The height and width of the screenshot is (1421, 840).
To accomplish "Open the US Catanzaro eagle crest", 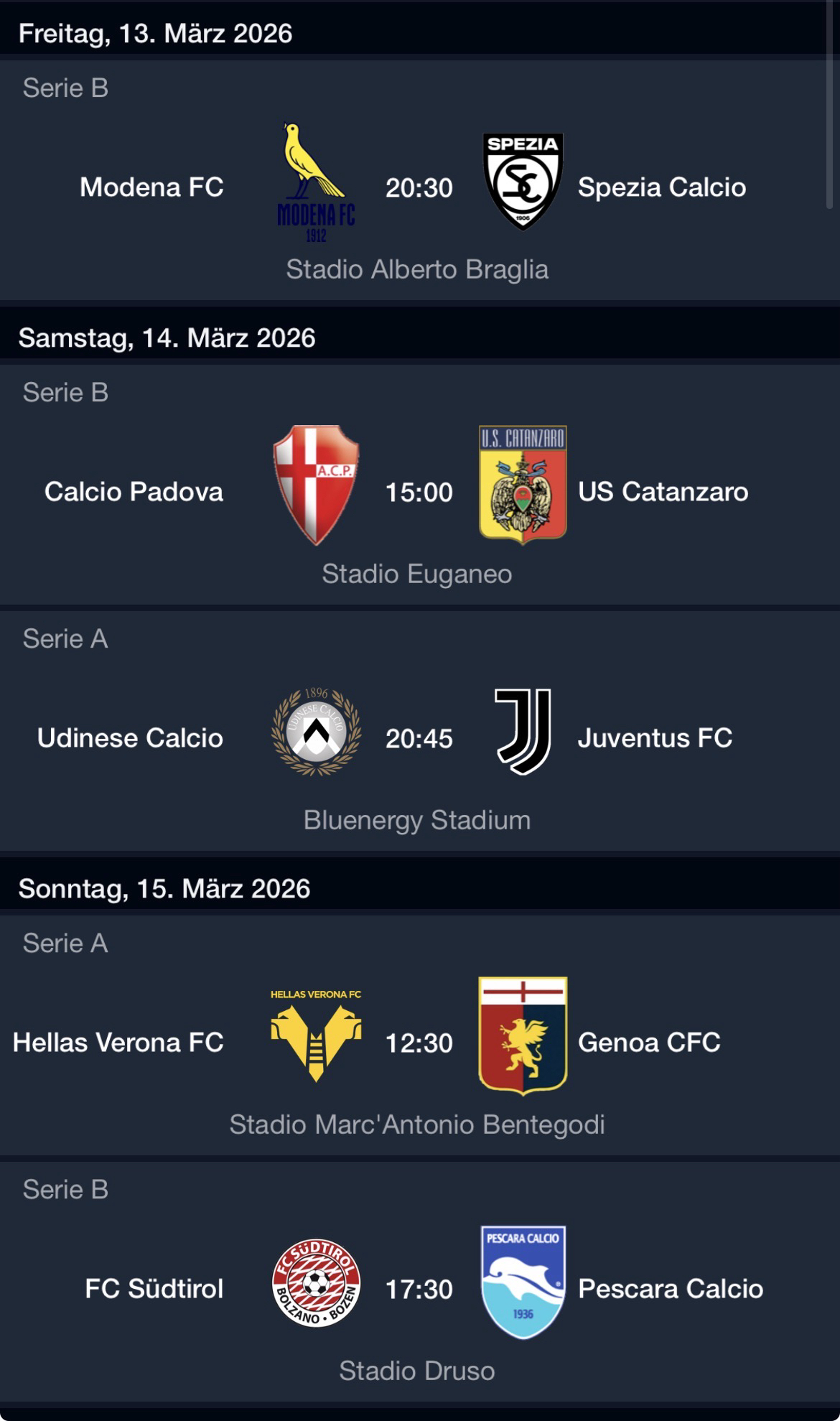I will pyautogui.click(x=523, y=485).
